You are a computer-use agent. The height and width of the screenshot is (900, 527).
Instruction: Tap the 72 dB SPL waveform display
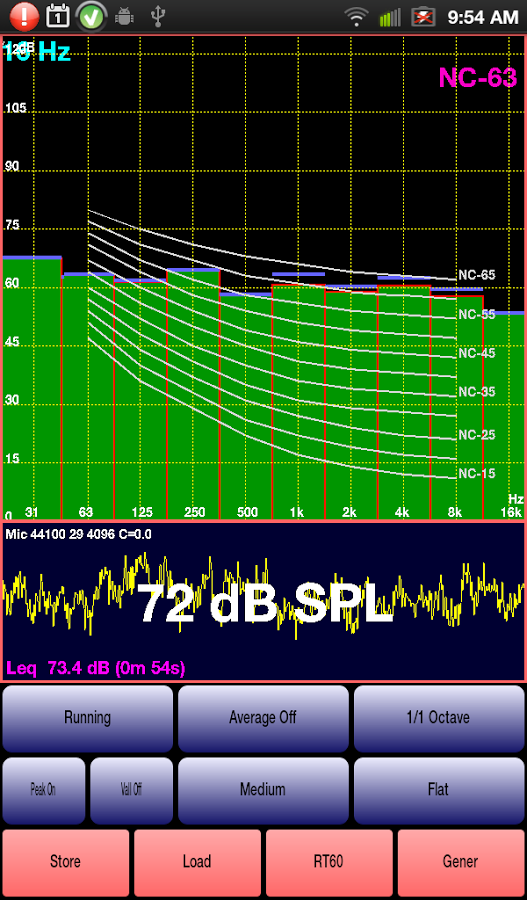click(264, 602)
